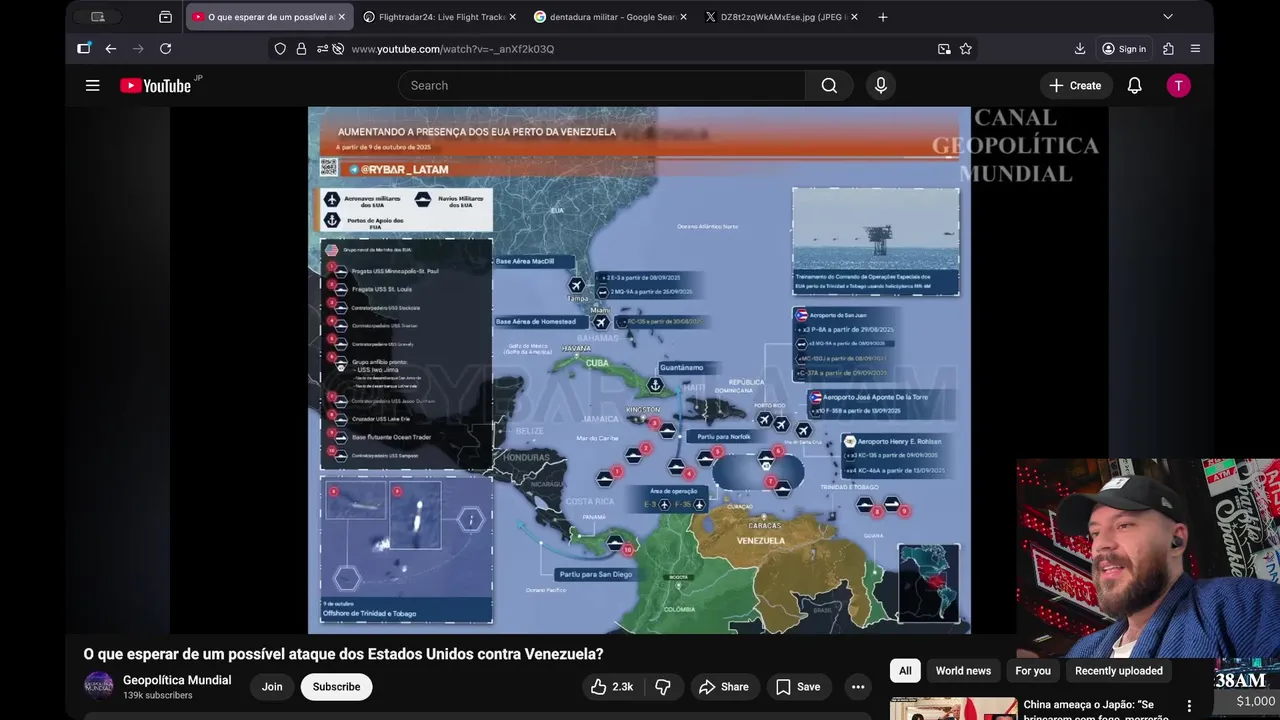View site security padlock information
The image size is (1280, 720).
coord(301,49)
